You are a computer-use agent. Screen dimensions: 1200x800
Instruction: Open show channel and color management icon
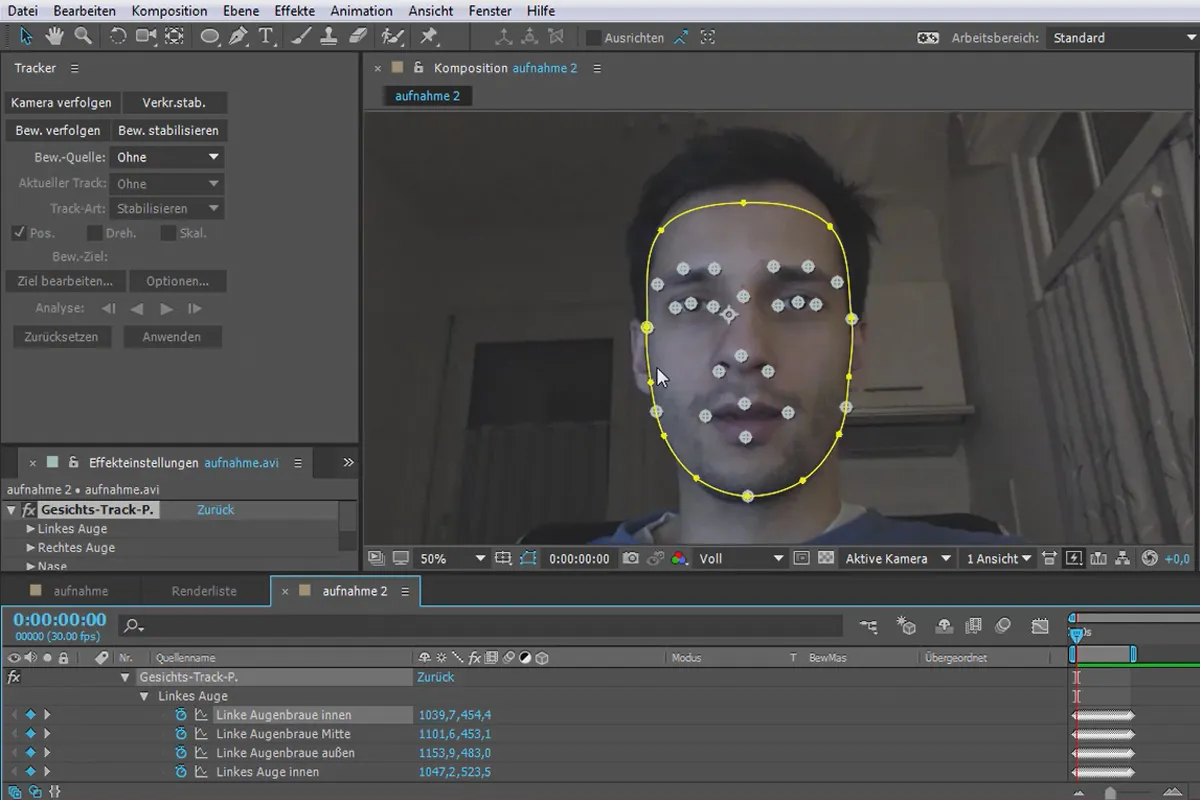[679, 558]
